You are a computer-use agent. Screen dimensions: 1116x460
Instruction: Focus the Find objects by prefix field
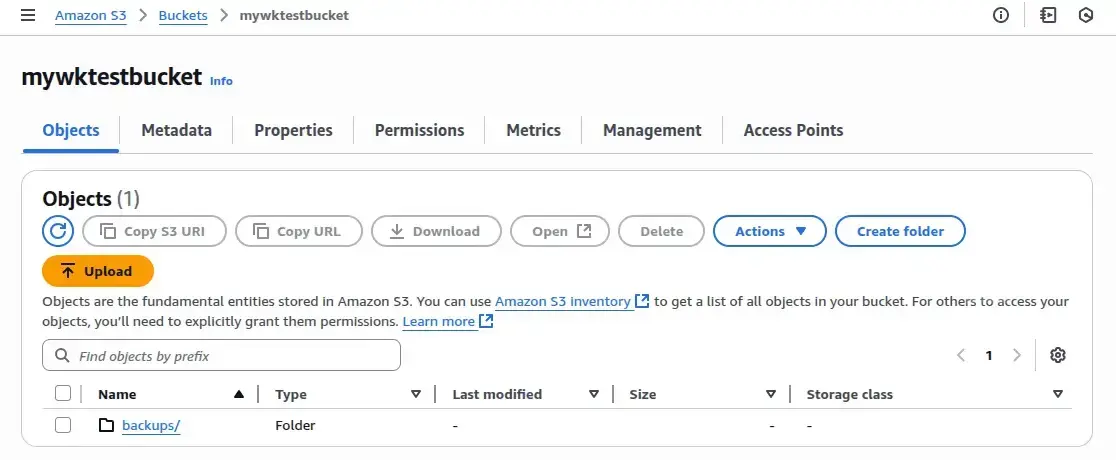221,355
